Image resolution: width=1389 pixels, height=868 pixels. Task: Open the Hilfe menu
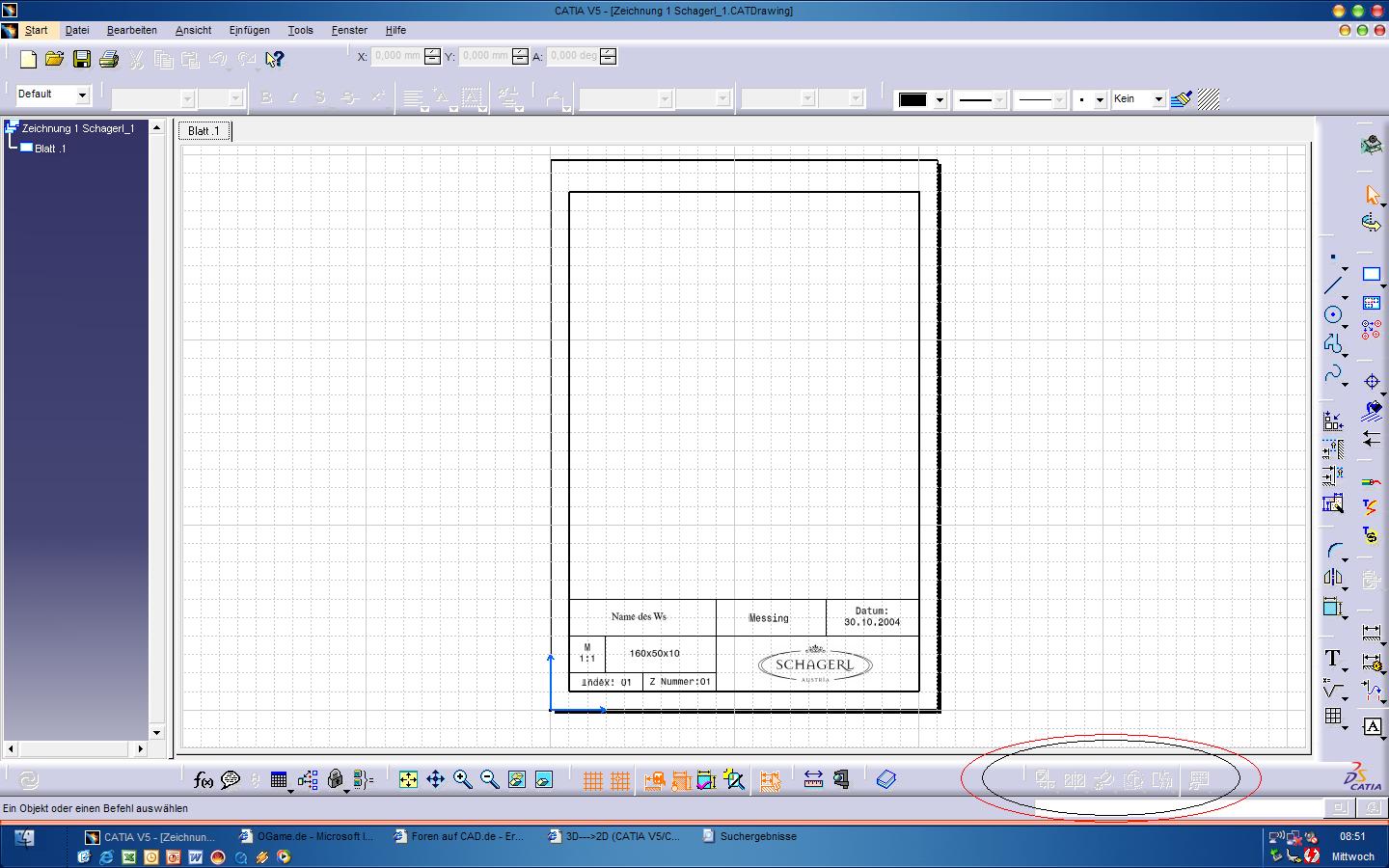[x=395, y=31]
